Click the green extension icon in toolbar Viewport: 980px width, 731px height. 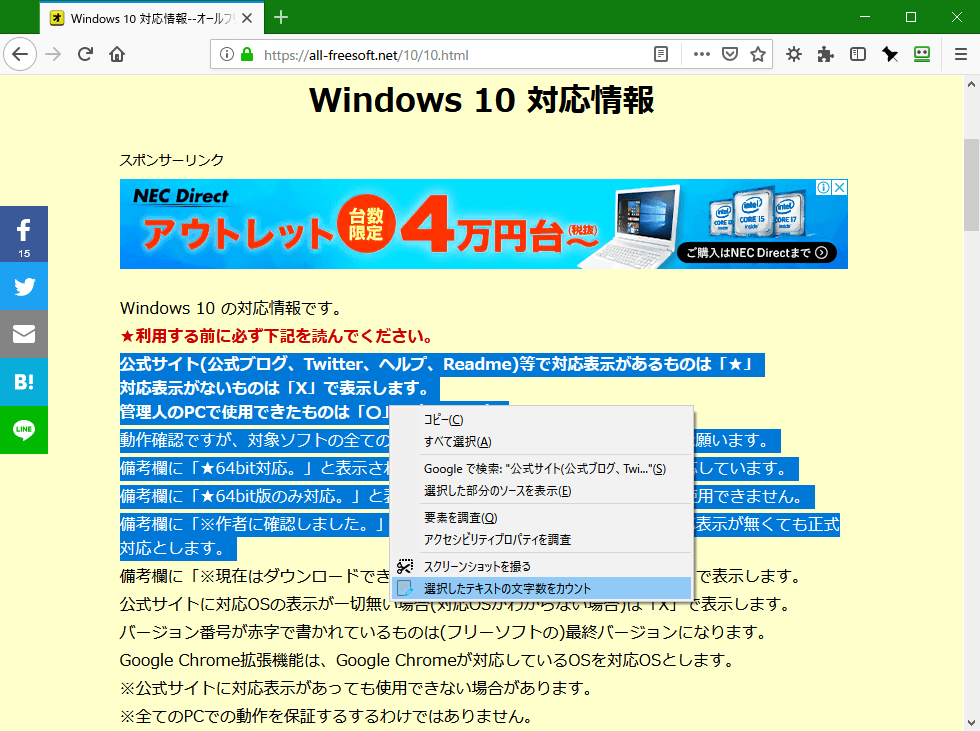click(922, 54)
